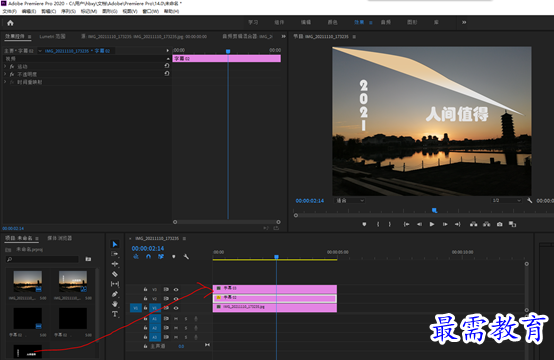Select the 字幕 02 clip on V2
This screenshot has height=360, width=554.
coord(275,298)
